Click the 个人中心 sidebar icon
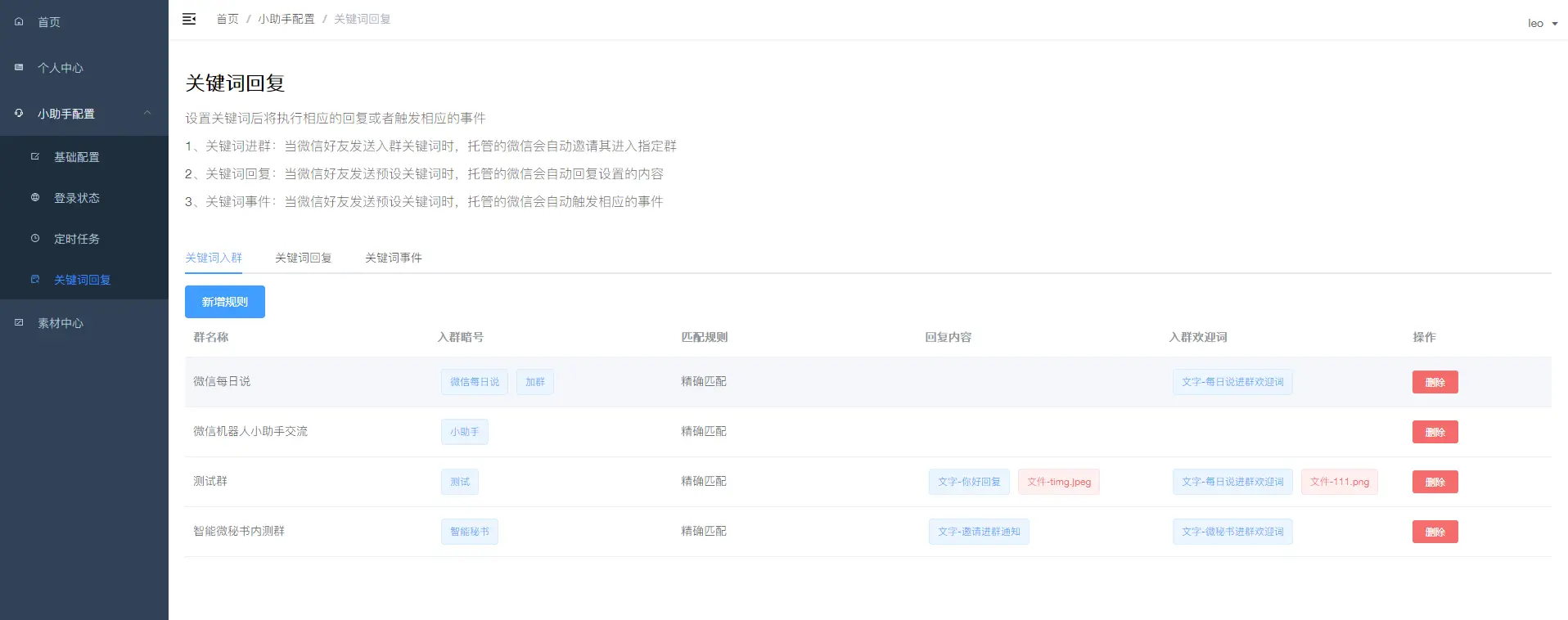 [19, 68]
